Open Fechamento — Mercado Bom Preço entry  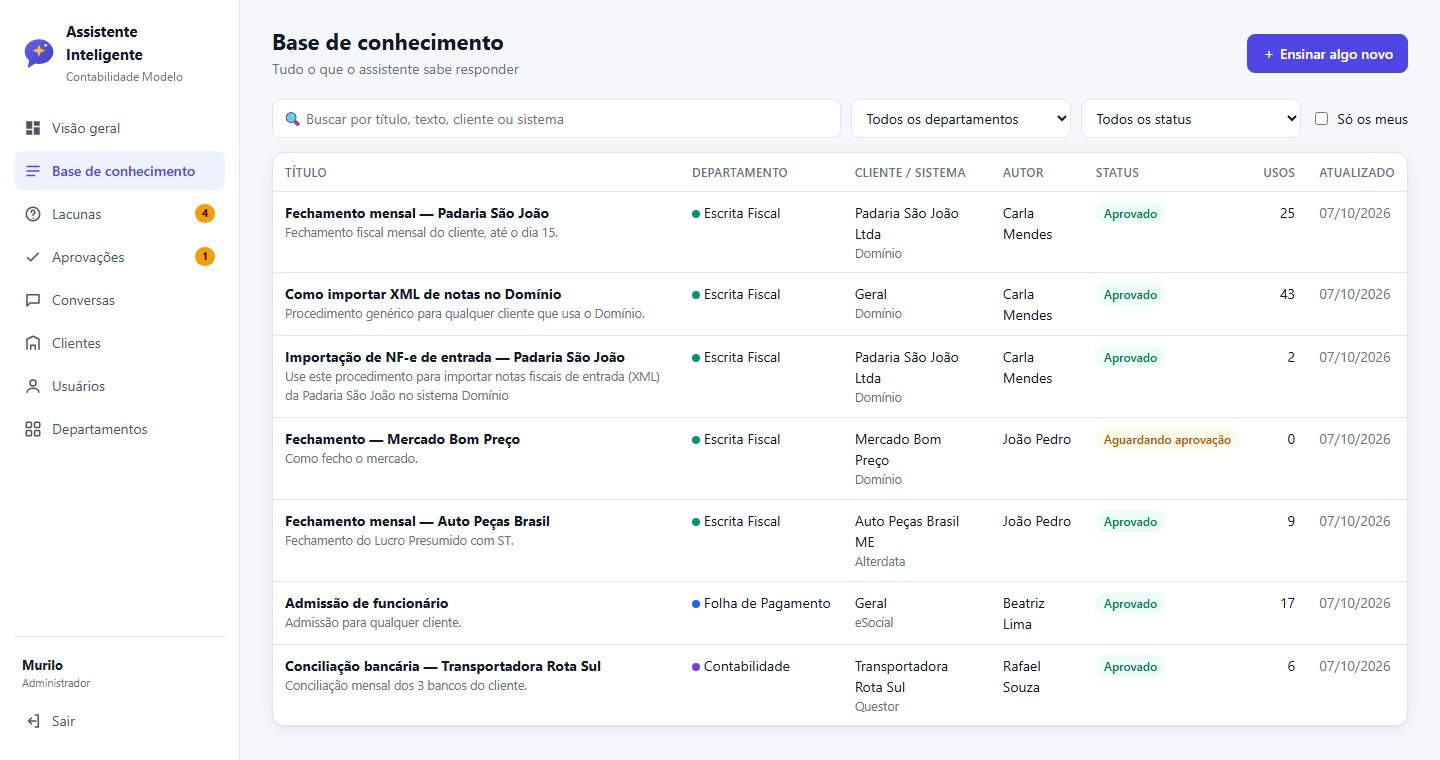click(402, 439)
